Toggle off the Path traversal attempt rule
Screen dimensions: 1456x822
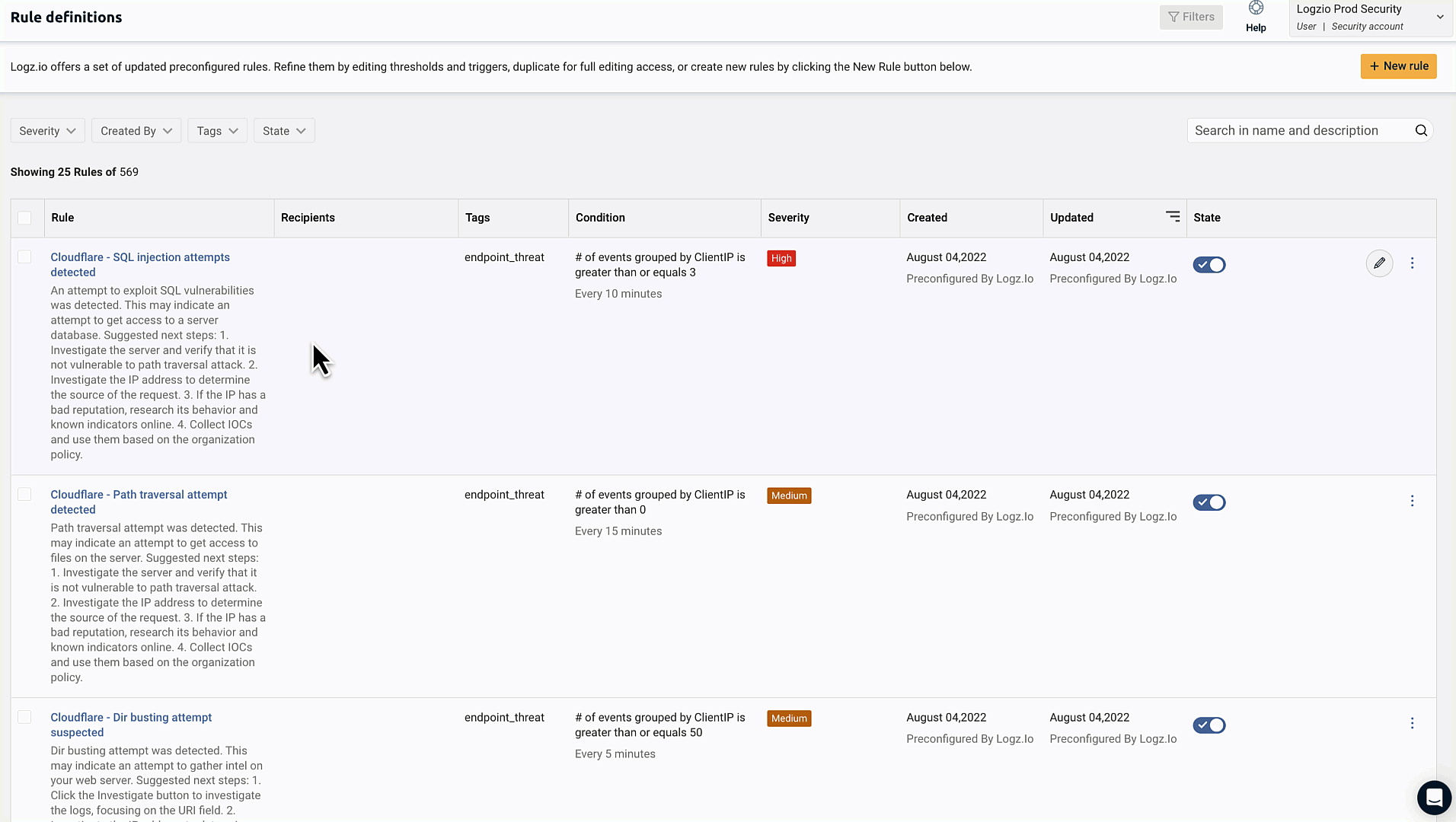(x=1209, y=502)
